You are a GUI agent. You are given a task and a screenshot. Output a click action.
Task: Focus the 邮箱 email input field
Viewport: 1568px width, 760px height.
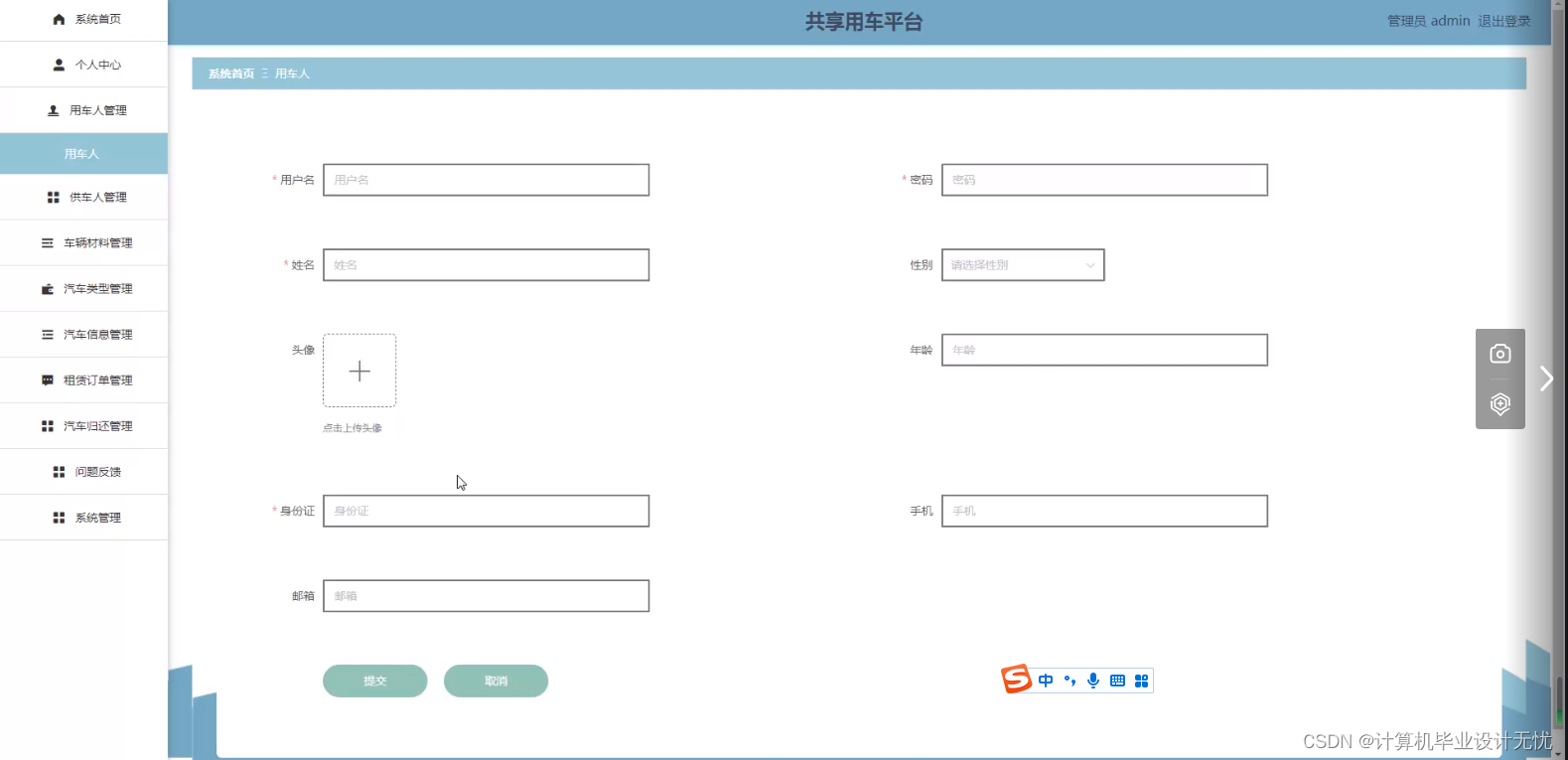coord(486,596)
